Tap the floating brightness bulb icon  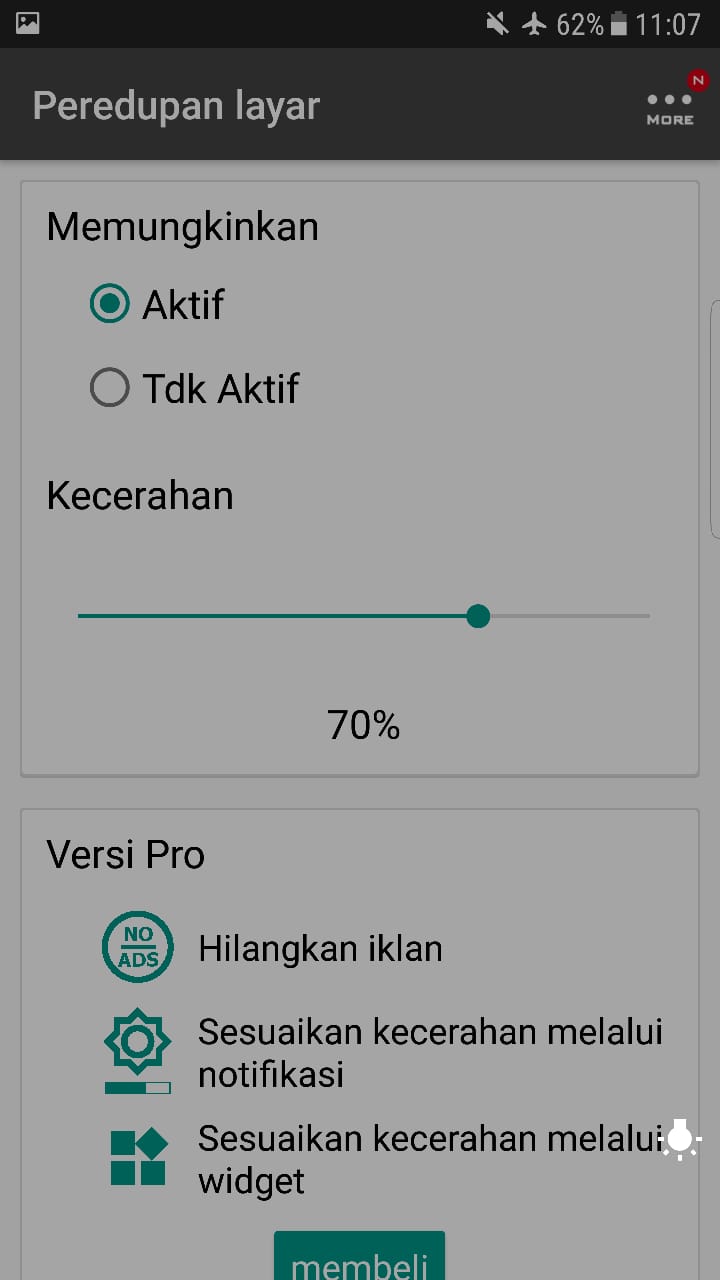point(680,1139)
